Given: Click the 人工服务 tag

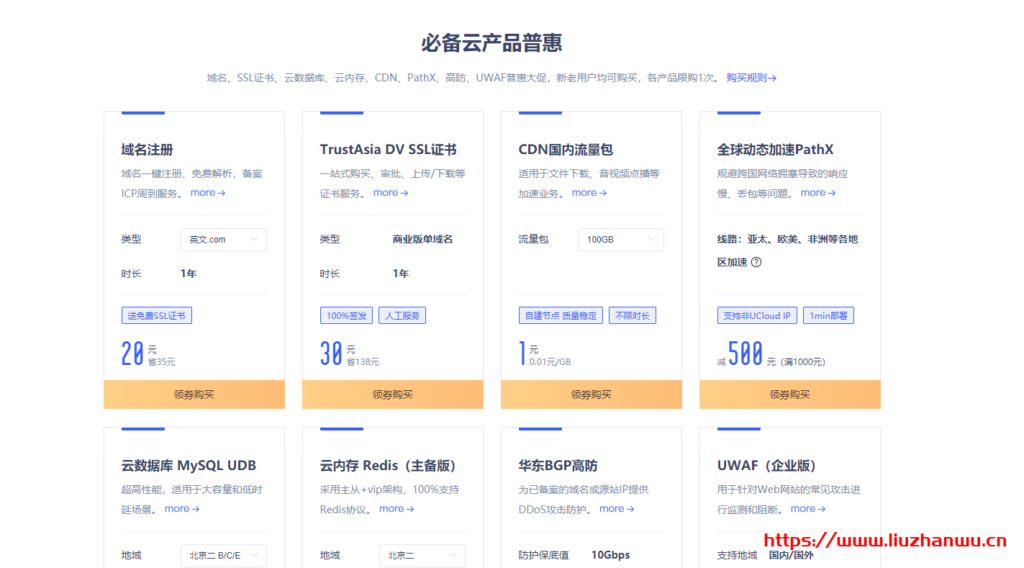Looking at the screenshot, I should click(402, 315).
